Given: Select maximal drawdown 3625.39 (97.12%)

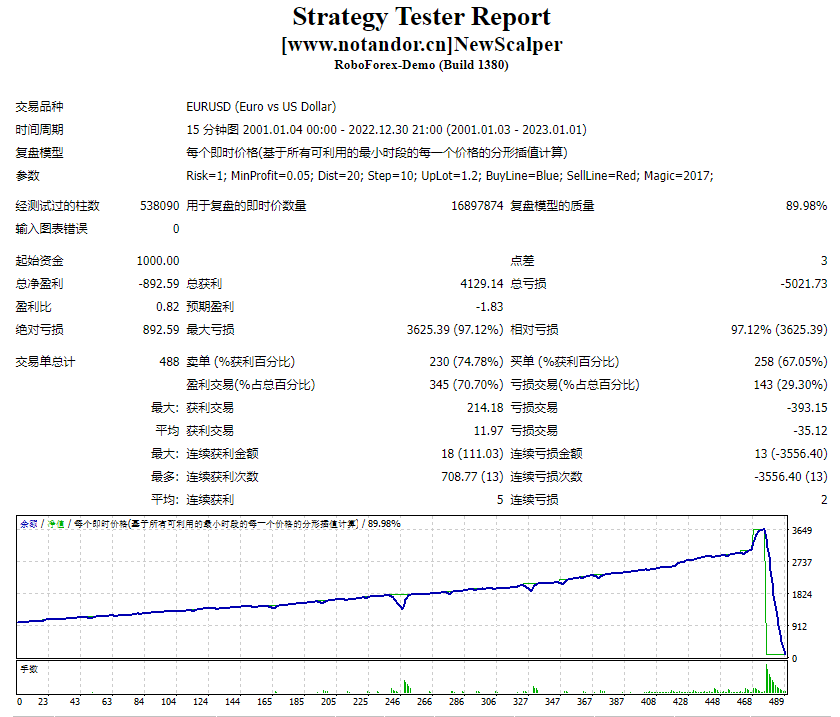Looking at the screenshot, I should (455, 330).
